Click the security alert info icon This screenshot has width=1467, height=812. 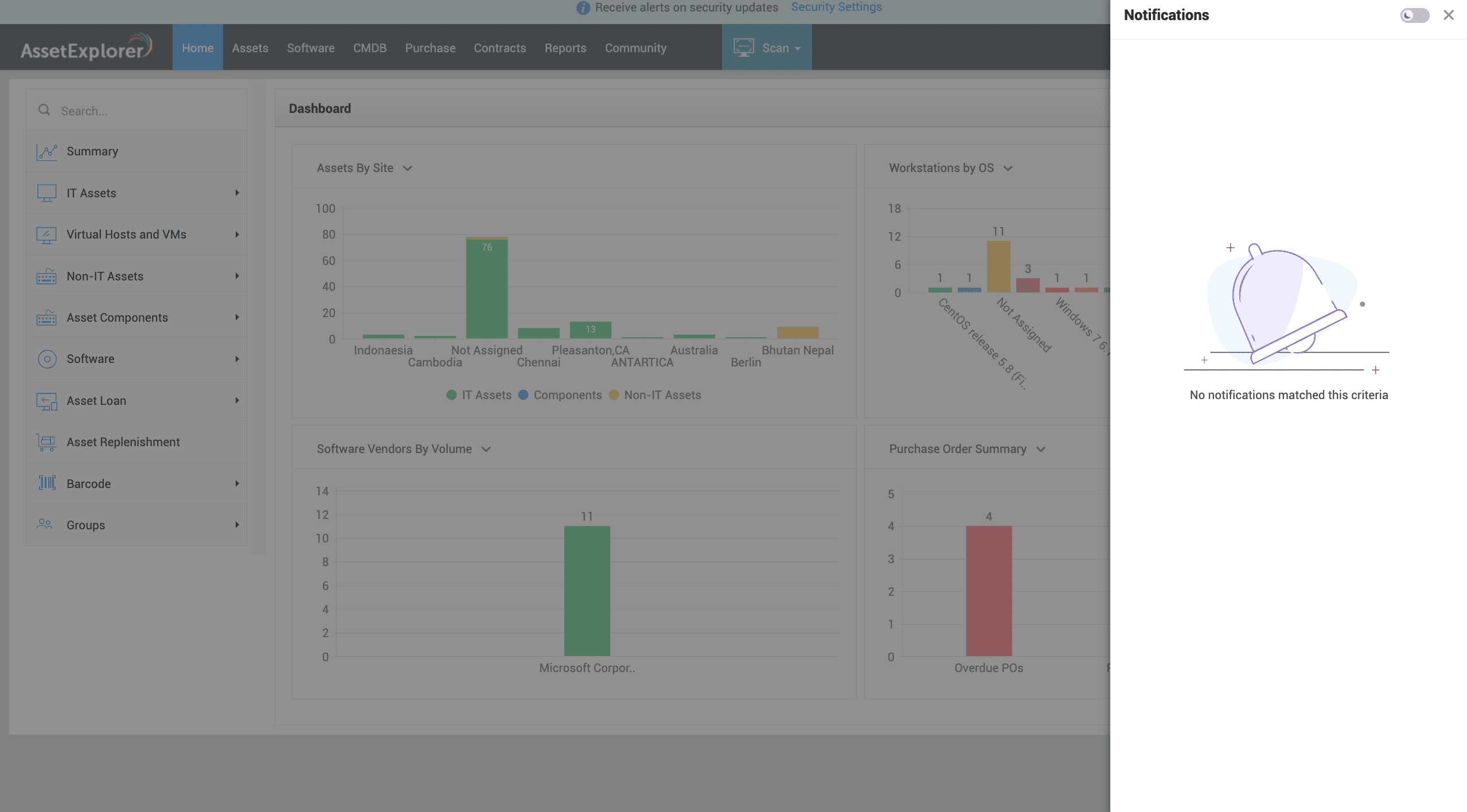click(583, 7)
